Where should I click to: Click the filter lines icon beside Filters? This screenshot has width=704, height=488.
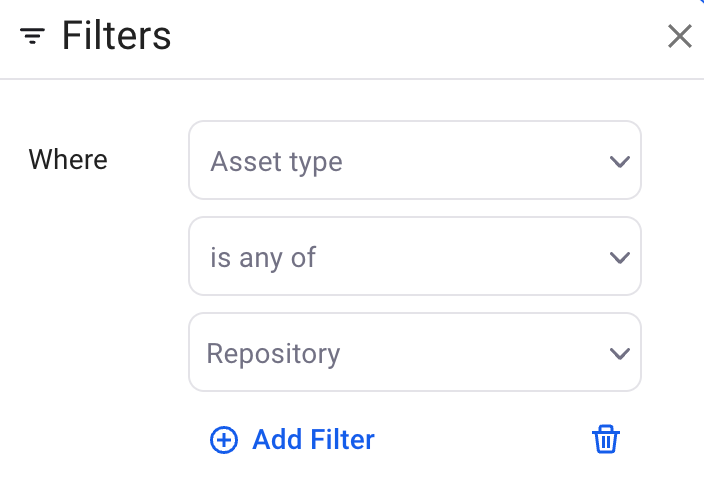point(33,37)
